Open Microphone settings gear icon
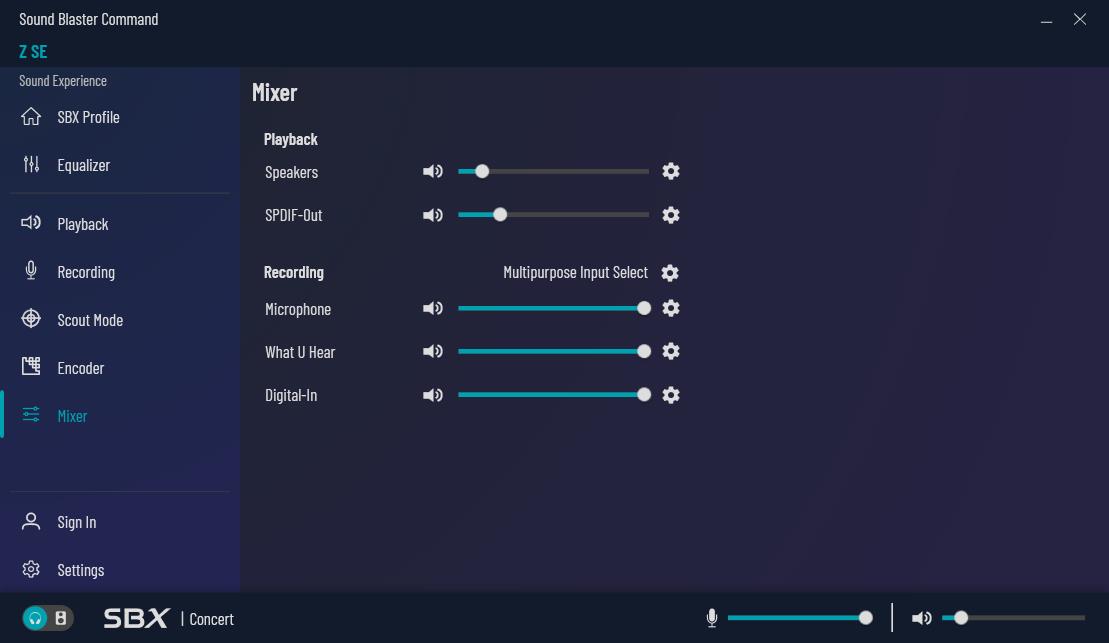 pyautogui.click(x=671, y=308)
